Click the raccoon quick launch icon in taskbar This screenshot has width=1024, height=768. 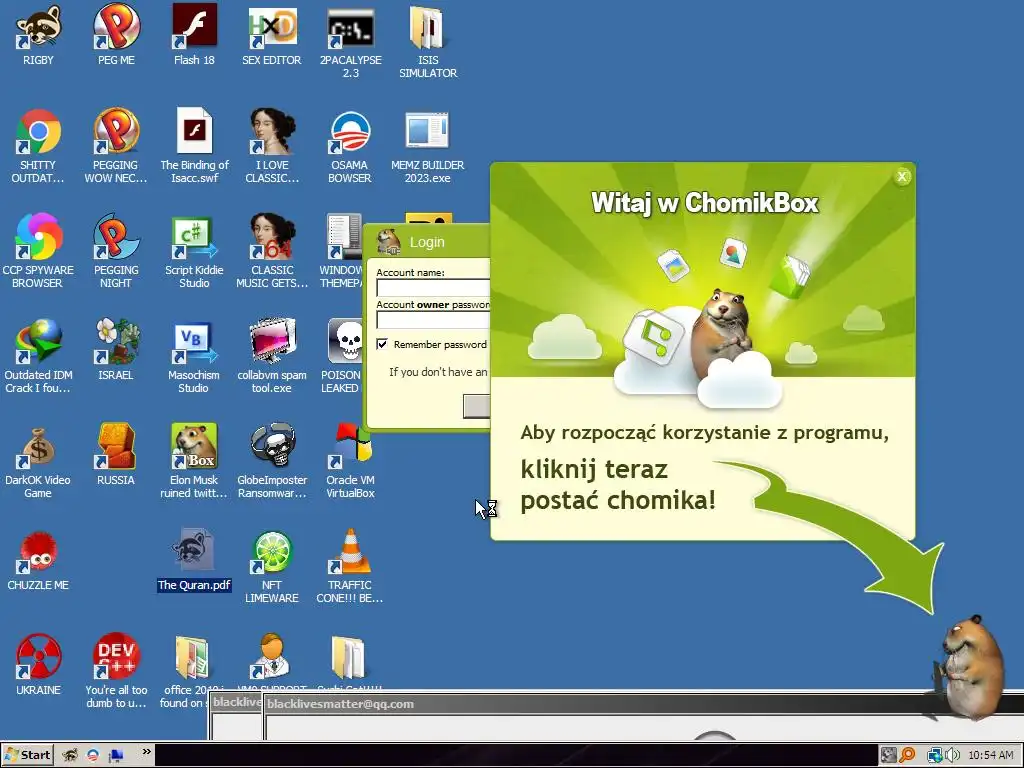70,756
